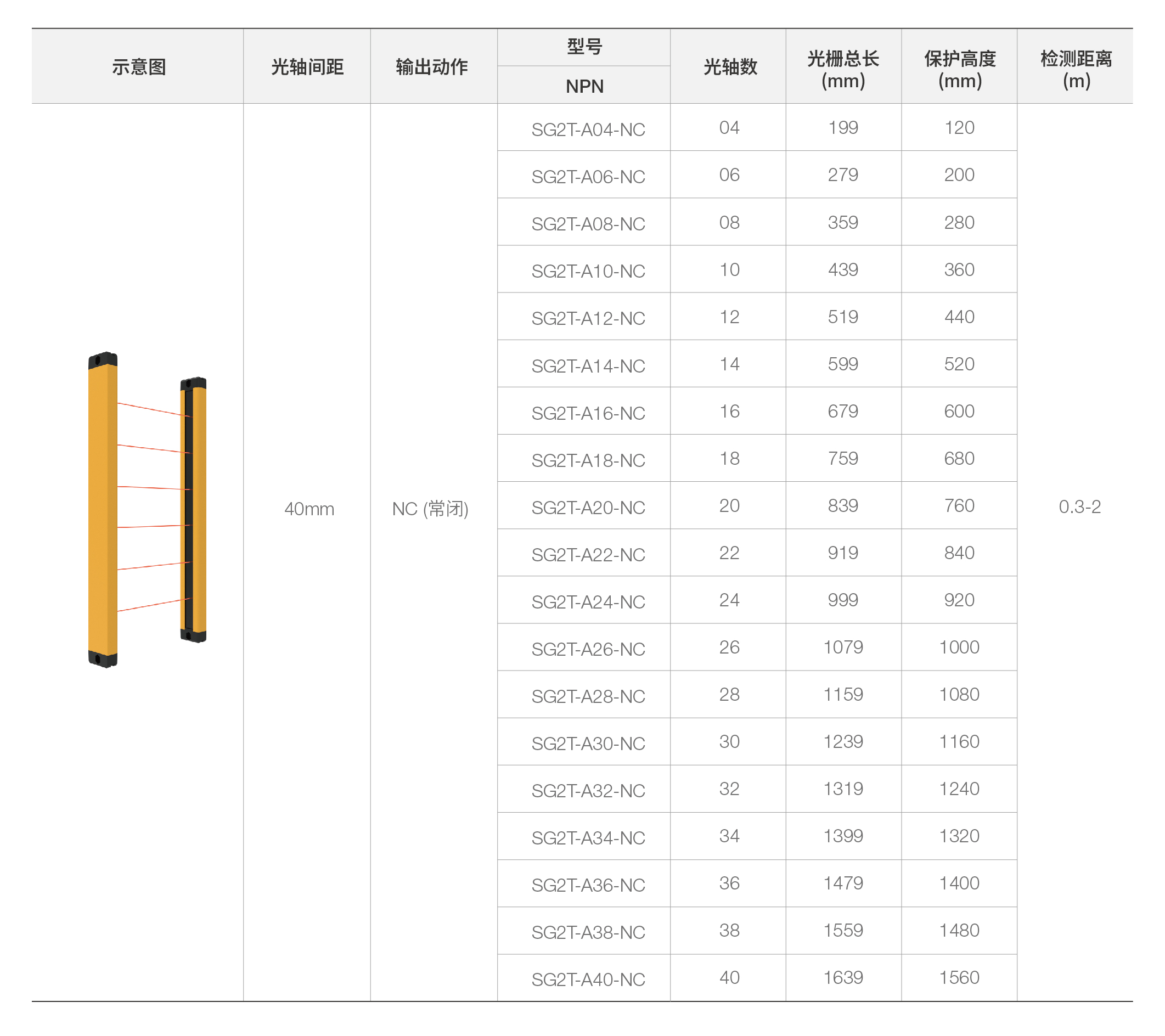Select the 光栅总长 (mm) header
The image size is (1165, 1036).
tap(843, 69)
